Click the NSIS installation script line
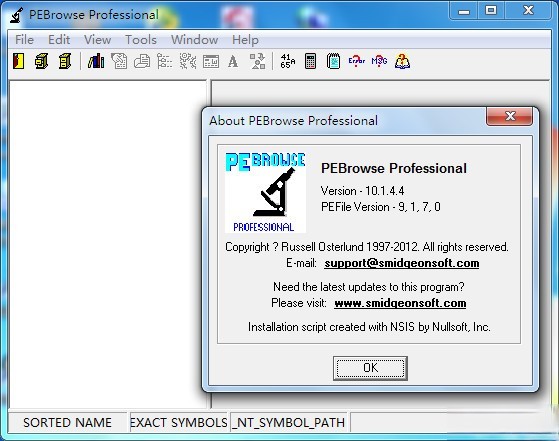 click(x=369, y=327)
